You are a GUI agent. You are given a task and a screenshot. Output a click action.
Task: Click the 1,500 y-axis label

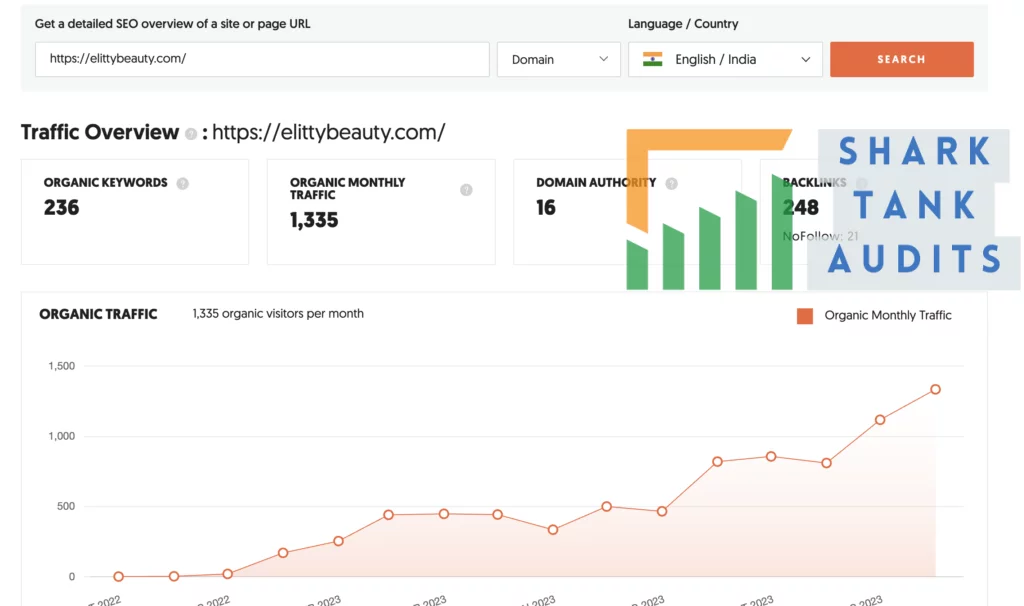61,366
